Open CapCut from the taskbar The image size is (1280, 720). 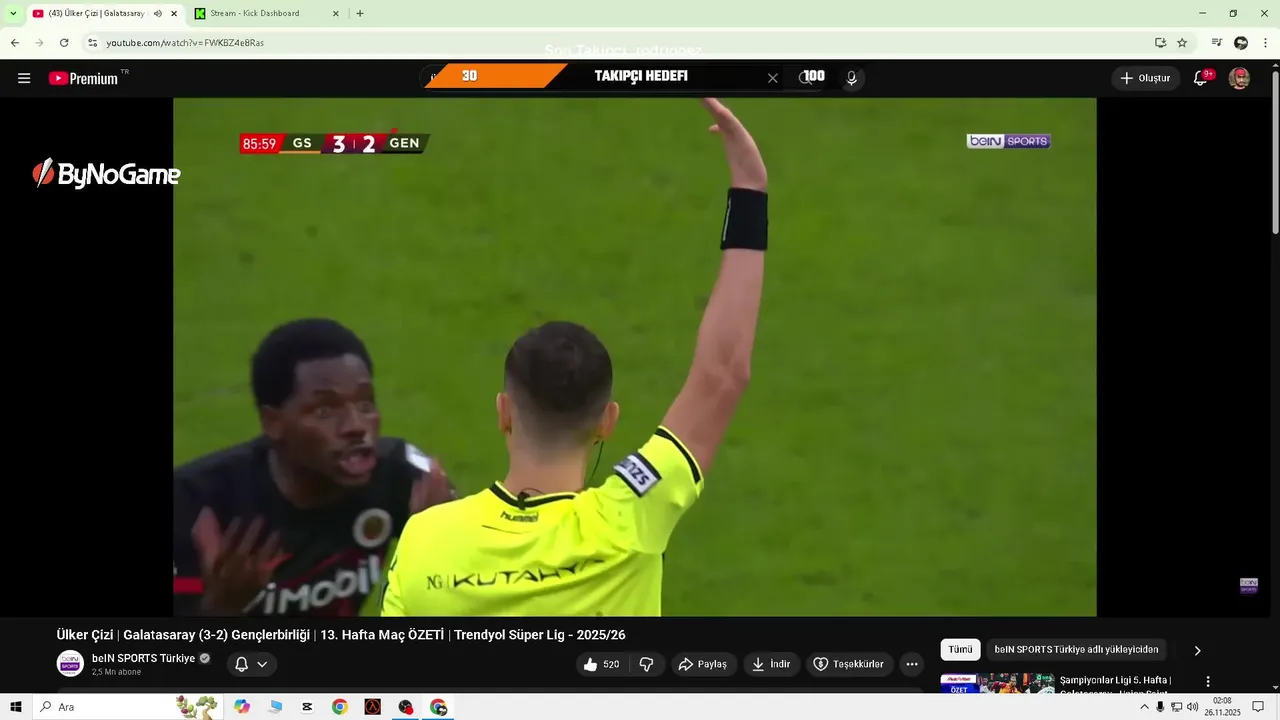point(307,707)
